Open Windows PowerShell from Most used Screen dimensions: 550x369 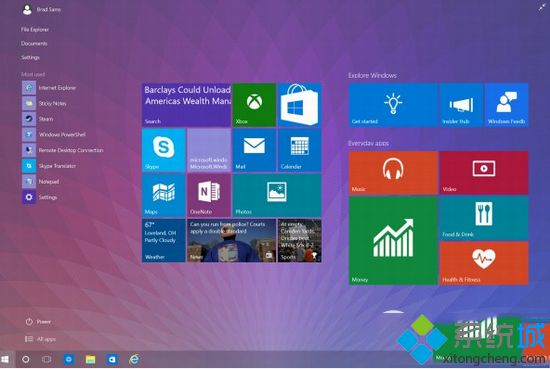pyautogui.click(x=54, y=134)
